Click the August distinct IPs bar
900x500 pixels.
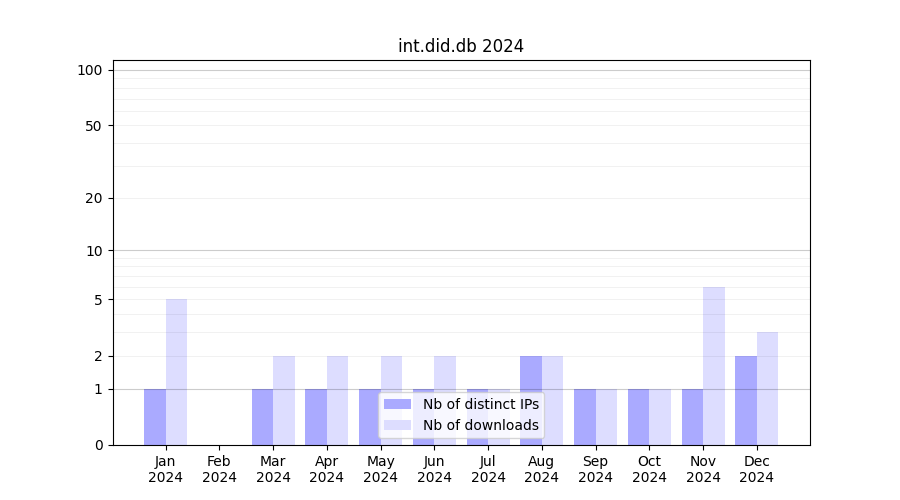tap(531, 400)
